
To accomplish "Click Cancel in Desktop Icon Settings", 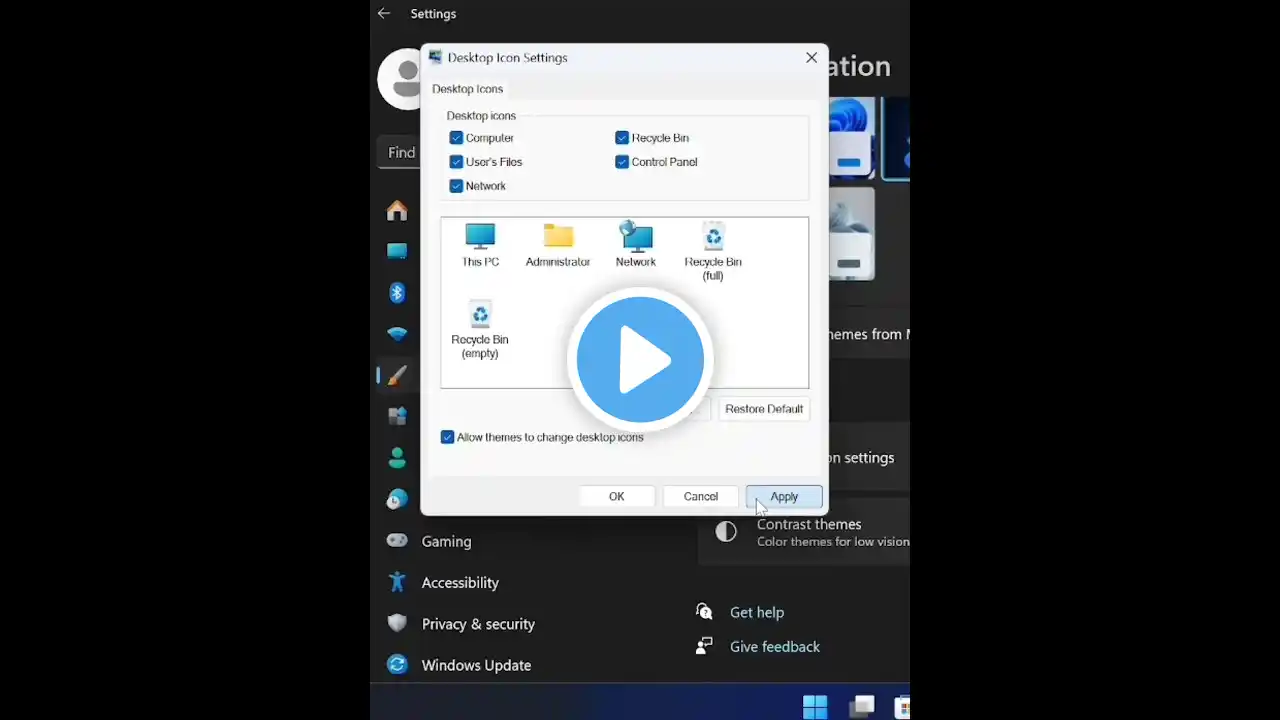I will [701, 496].
